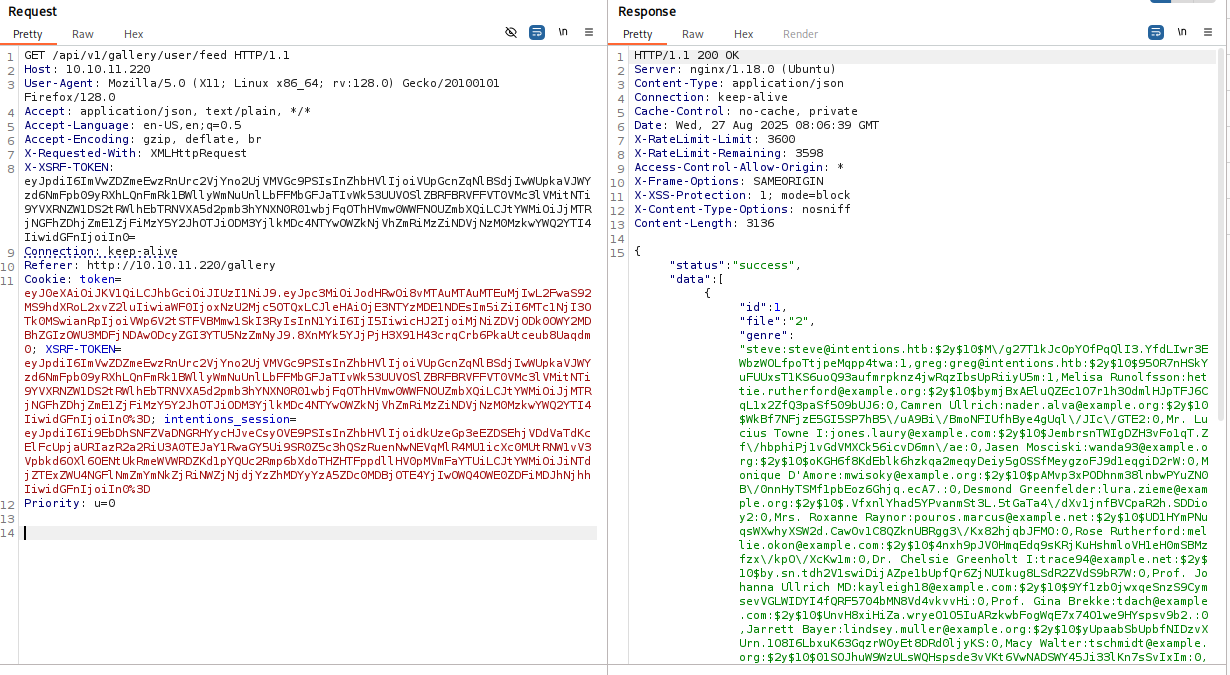Screen dimensions: 1230x675
Task: Click the Date: Wed, 27 Aug 2025 line
Action: [757, 125]
